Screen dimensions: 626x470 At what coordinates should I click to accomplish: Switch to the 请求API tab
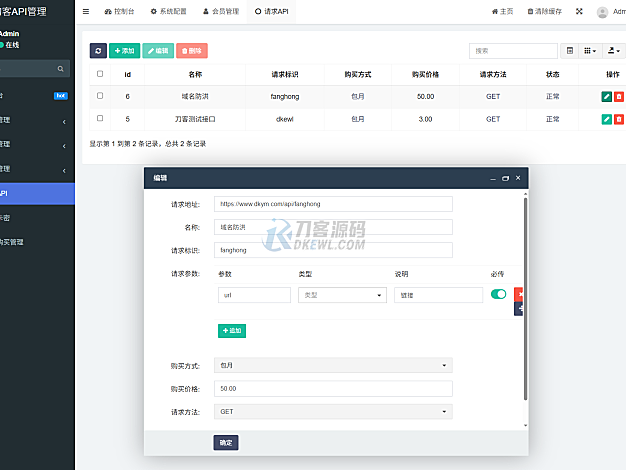click(271, 12)
